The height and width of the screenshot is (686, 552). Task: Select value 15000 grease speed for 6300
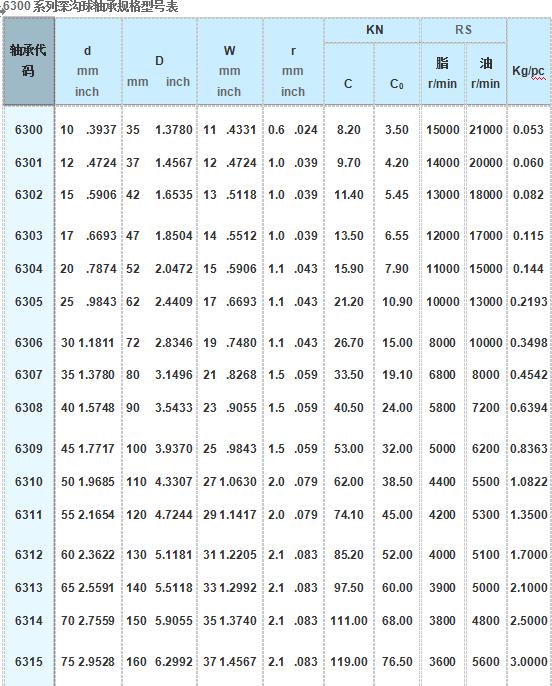pyautogui.click(x=443, y=130)
